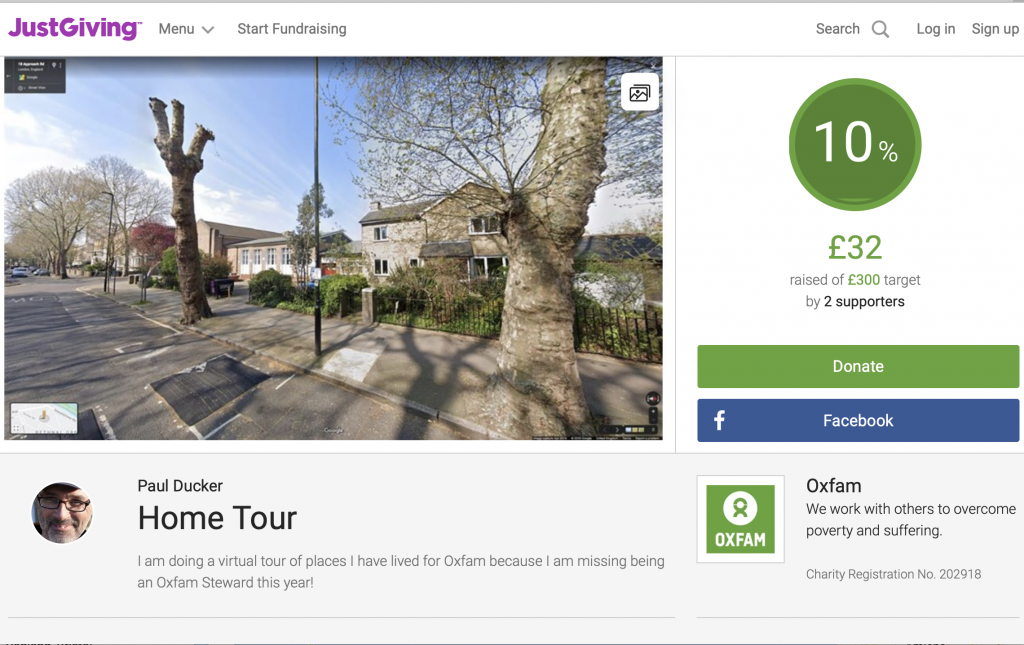Screen dimensions: 1024x645
Task: Click the Facebook 'f' logo icon
Action: [x=719, y=421]
